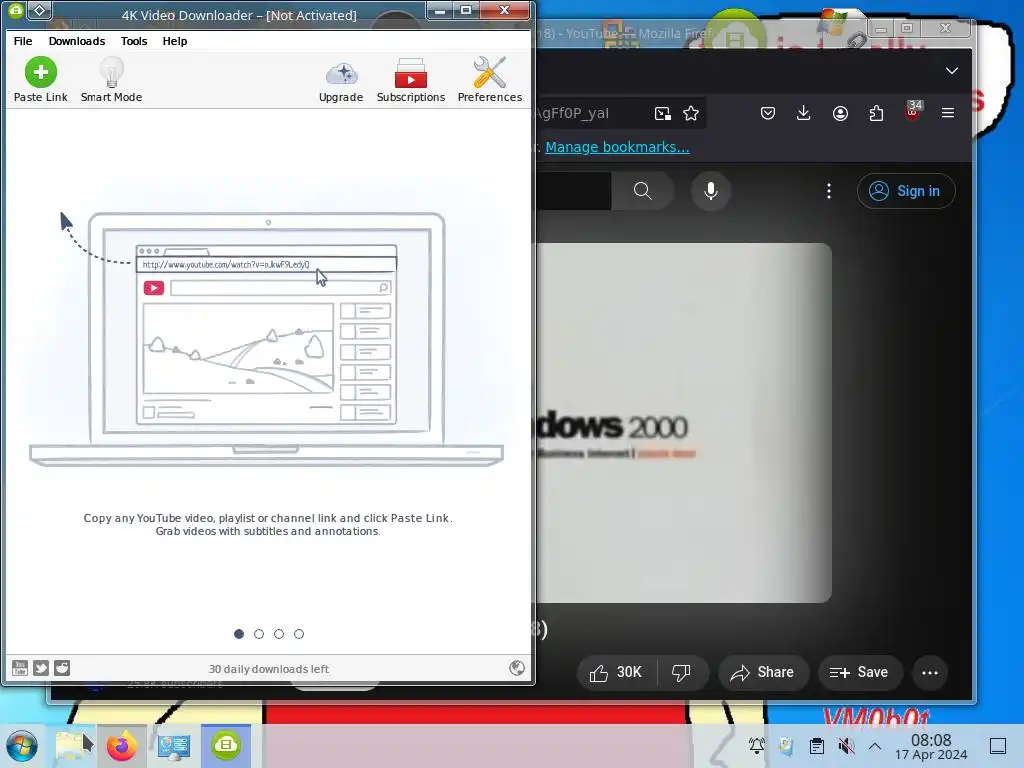Click the YouTube icon in status bar
This screenshot has height=768, width=1024.
20,667
